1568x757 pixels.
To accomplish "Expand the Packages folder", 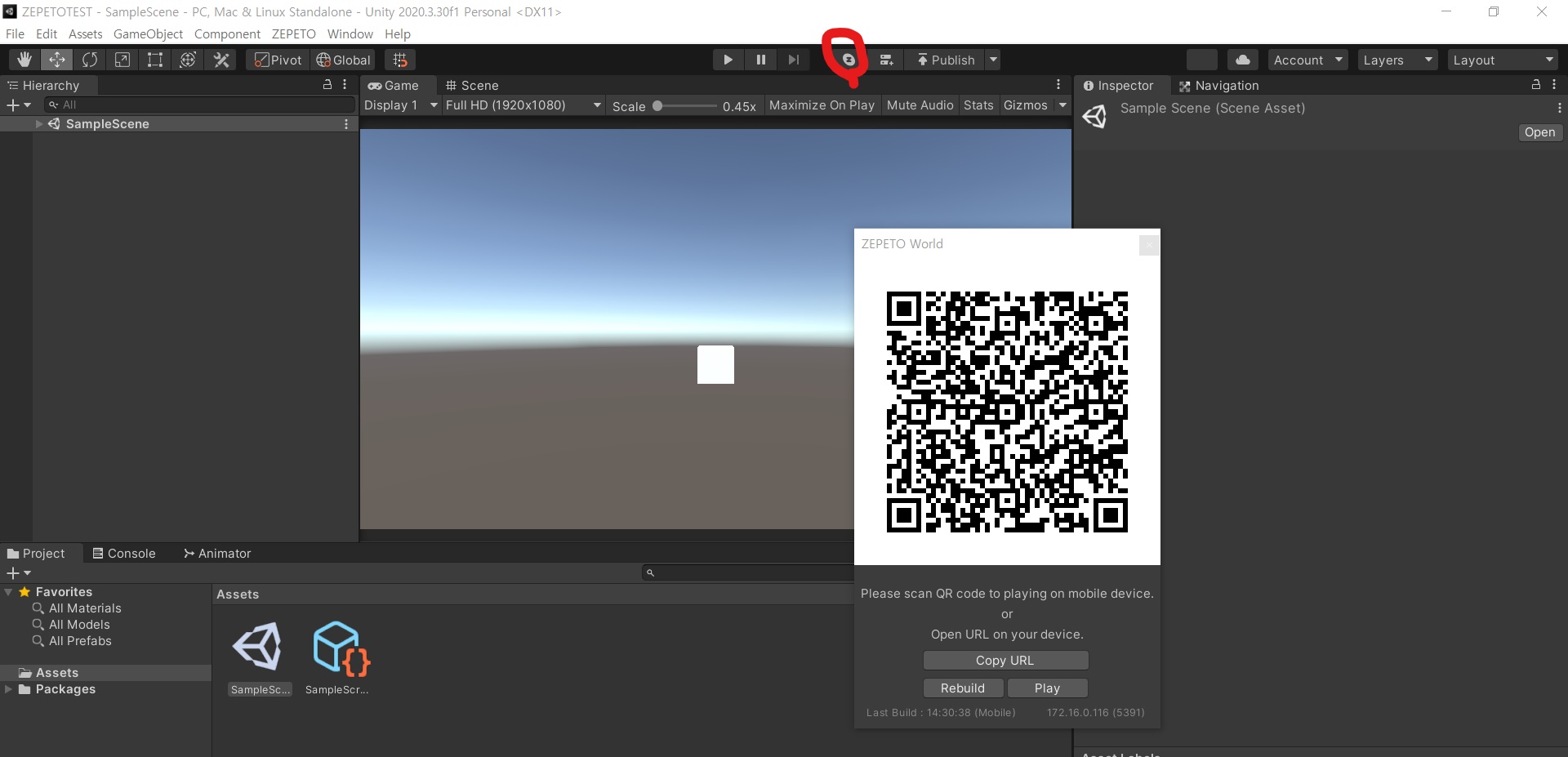I will (x=8, y=689).
